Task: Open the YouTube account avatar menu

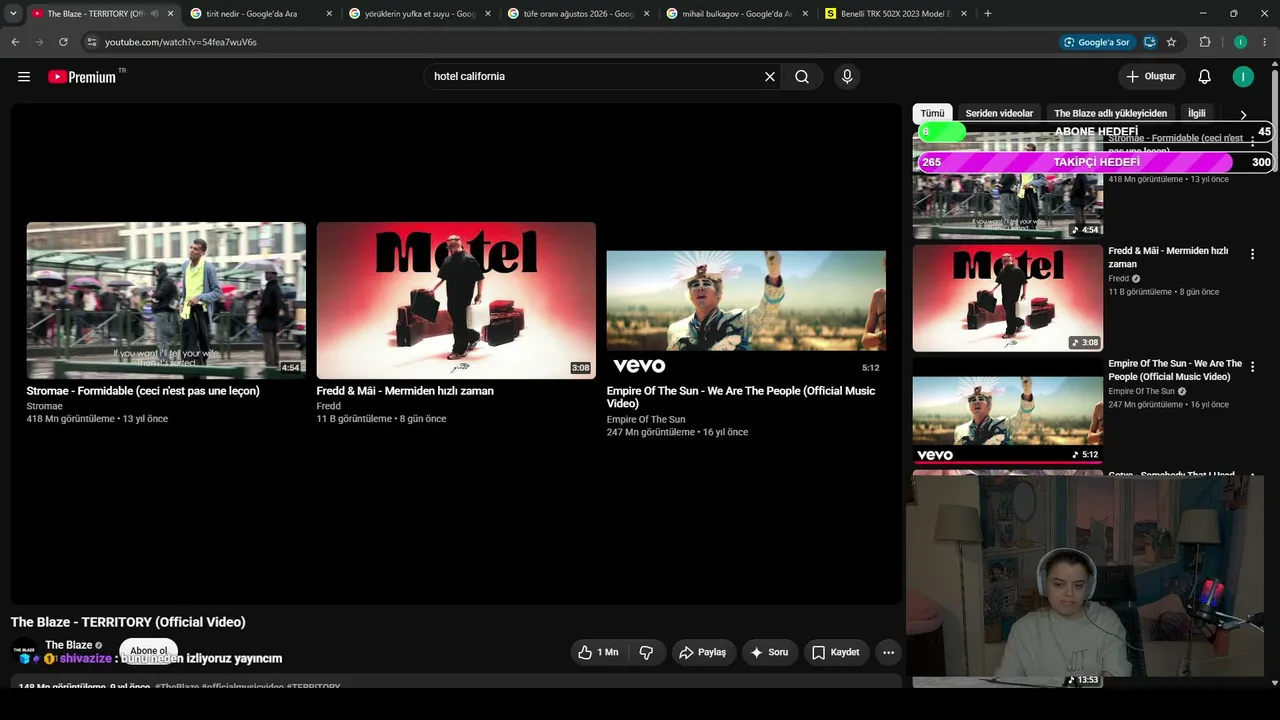Action: (1243, 77)
